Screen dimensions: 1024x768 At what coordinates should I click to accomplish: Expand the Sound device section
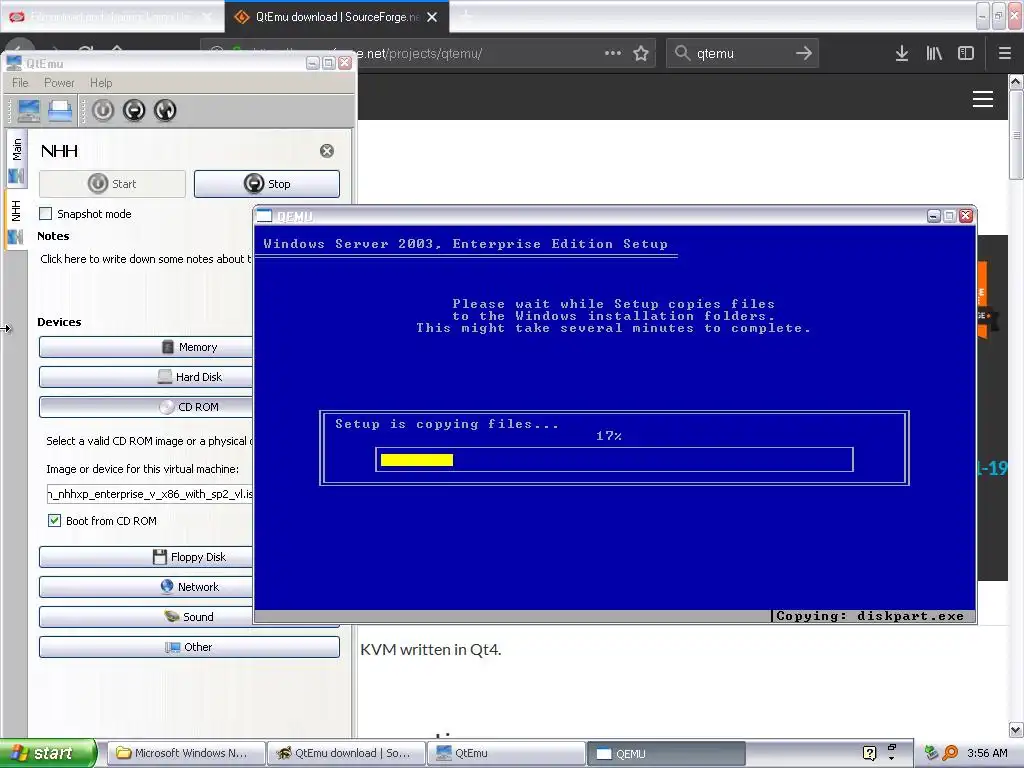point(189,617)
